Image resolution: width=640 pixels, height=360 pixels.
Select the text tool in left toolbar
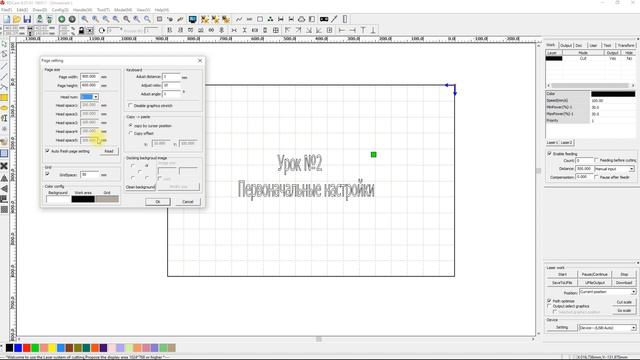point(4,118)
